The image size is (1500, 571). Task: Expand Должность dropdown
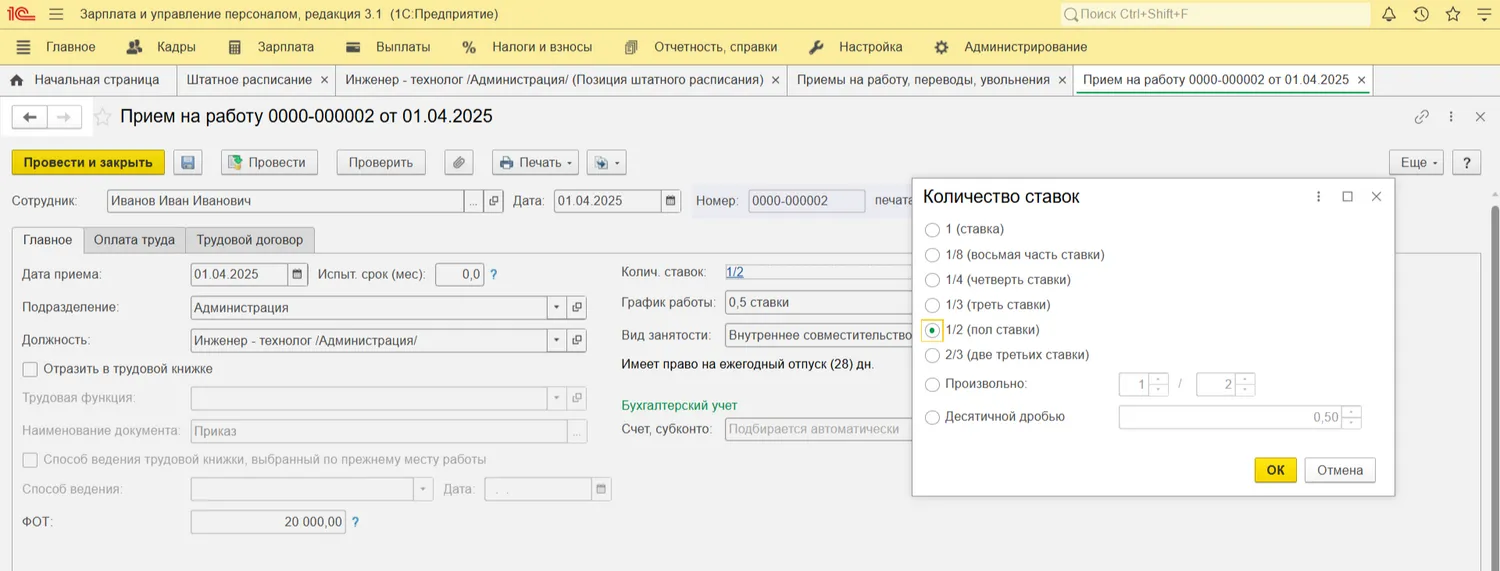pos(556,341)
